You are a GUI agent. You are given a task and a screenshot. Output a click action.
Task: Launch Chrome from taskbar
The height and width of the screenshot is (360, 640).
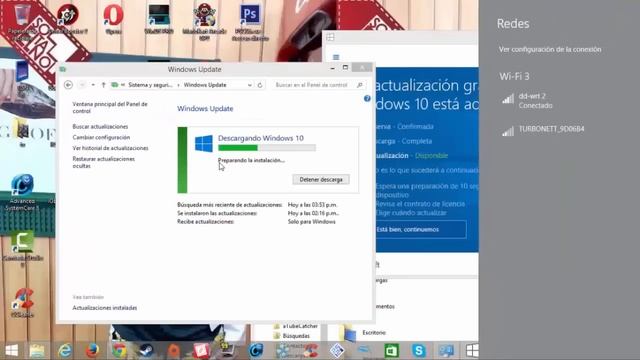[119, 350]
